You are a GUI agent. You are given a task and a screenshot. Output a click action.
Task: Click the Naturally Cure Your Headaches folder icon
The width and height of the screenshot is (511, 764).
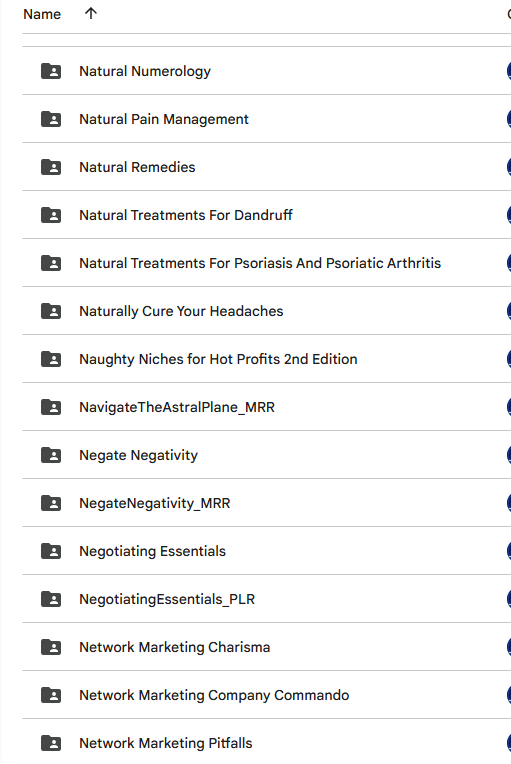tap(51, 311)
